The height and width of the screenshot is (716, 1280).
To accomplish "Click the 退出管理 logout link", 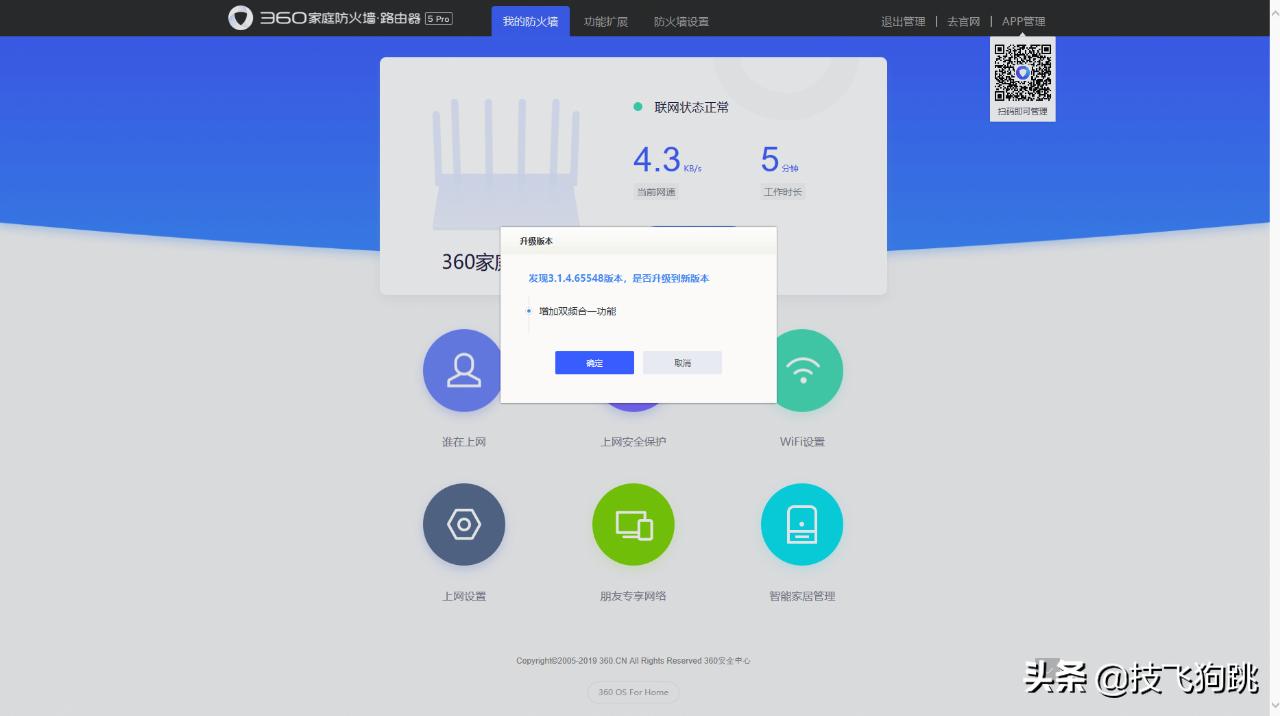I will click(902, 20).
